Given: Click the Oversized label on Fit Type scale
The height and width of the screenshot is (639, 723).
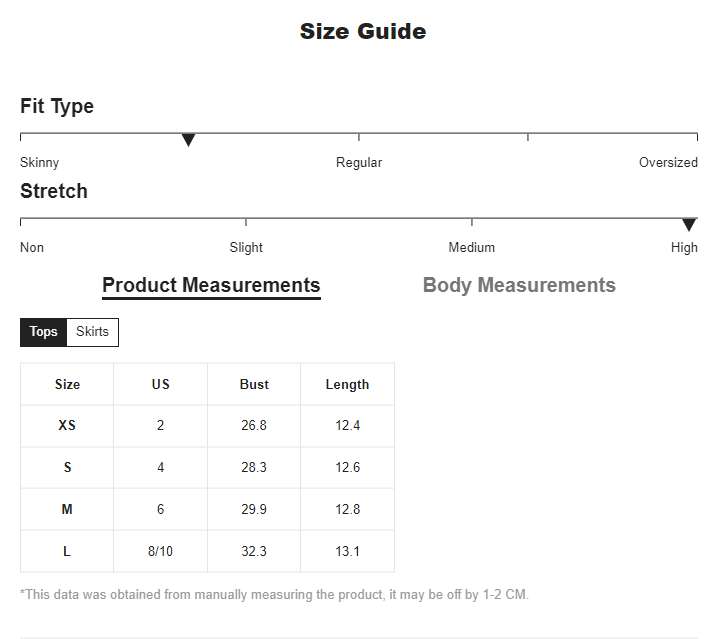Looking at the screenshot, I should point(668,162).
